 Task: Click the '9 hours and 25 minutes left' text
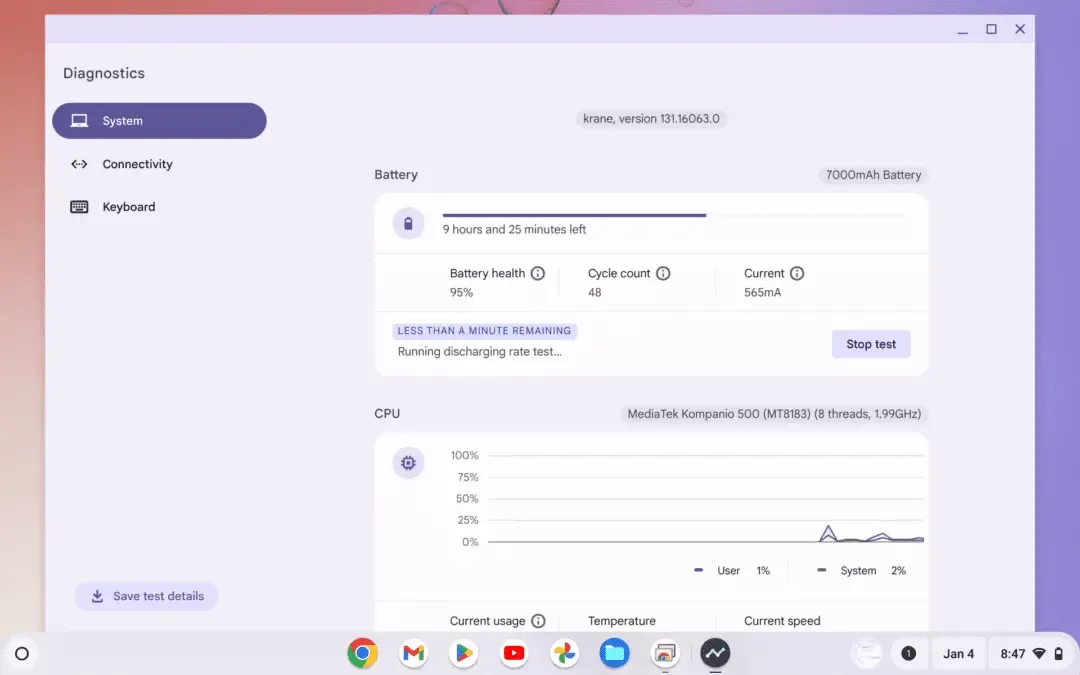click(514, 229)
